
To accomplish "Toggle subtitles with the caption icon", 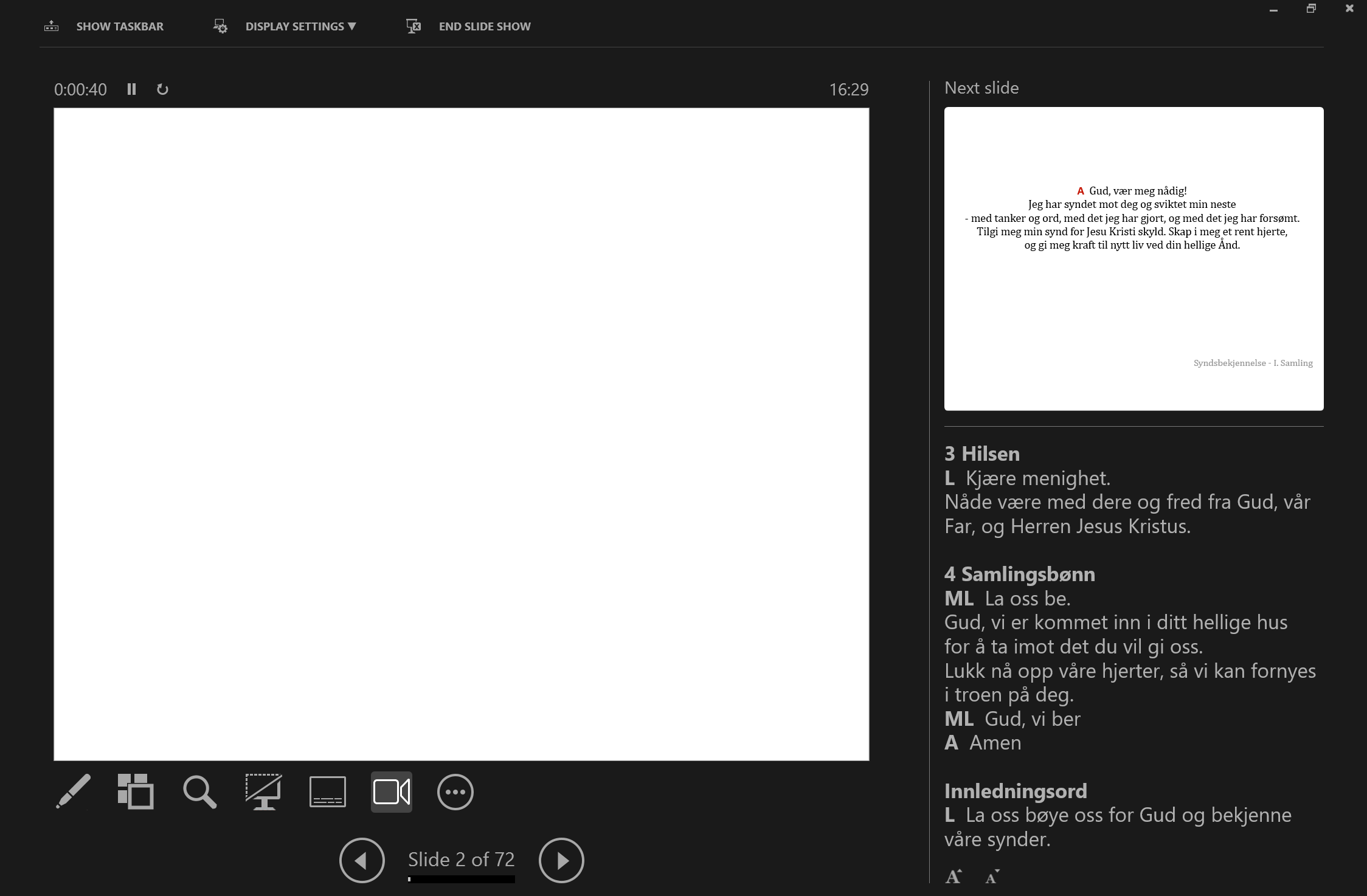I will (328, 791).
